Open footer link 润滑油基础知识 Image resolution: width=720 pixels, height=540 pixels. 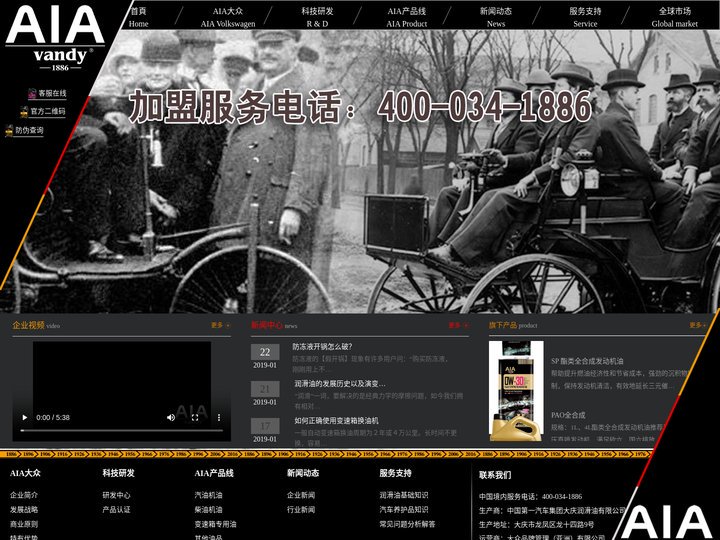(x=404, y=495)
